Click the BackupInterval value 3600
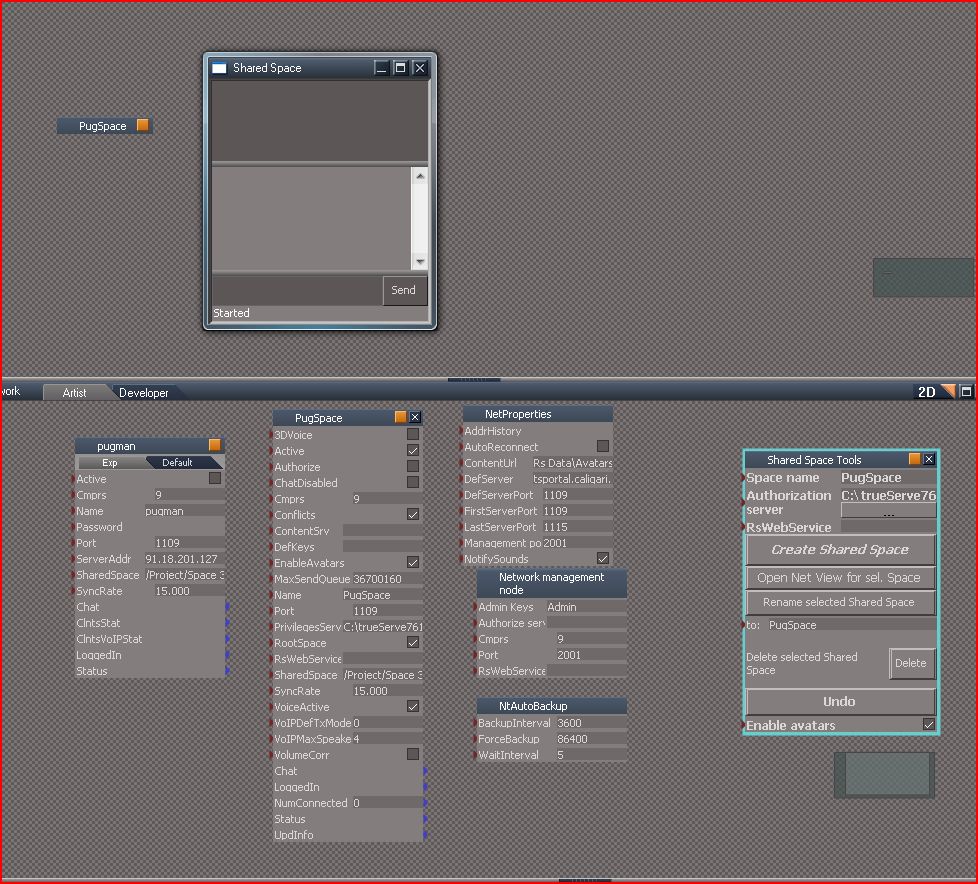The height and width of the screenshot is (884, 978). pos(591,722)
